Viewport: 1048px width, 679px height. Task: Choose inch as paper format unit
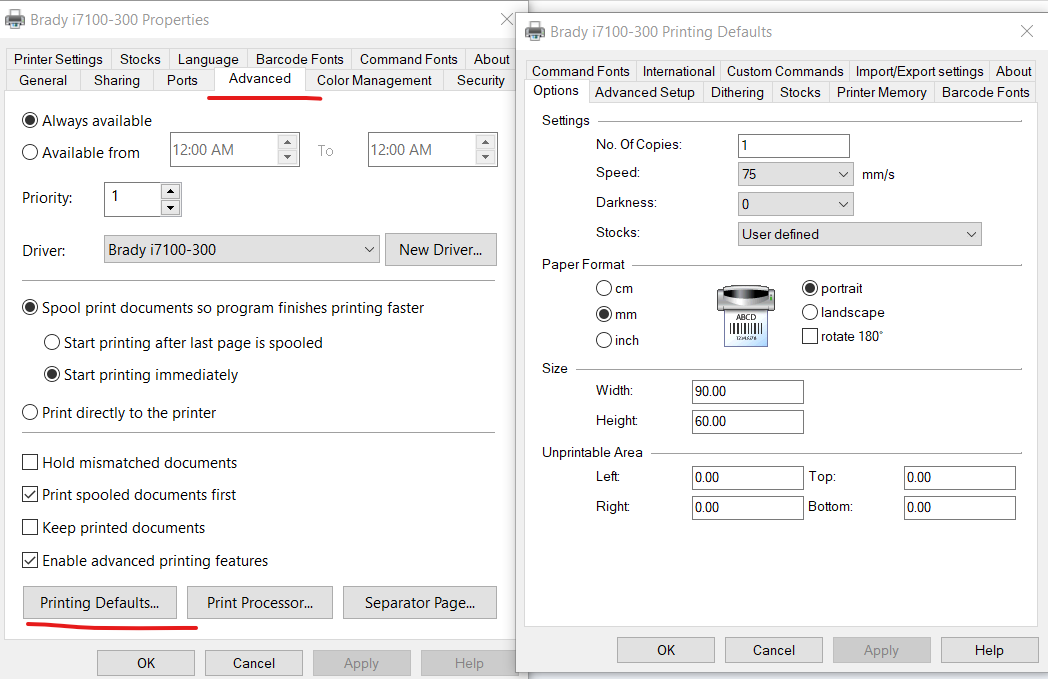tap(604, 340)
